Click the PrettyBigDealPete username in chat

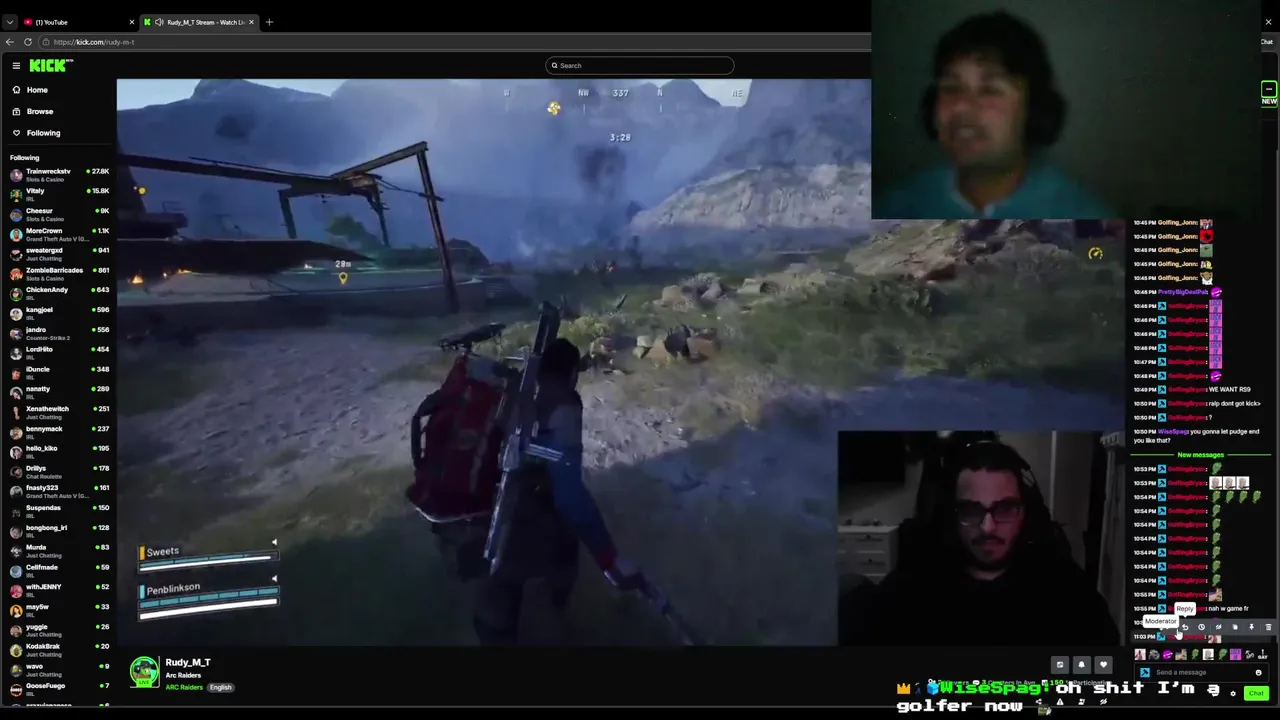pos(1183,292)
